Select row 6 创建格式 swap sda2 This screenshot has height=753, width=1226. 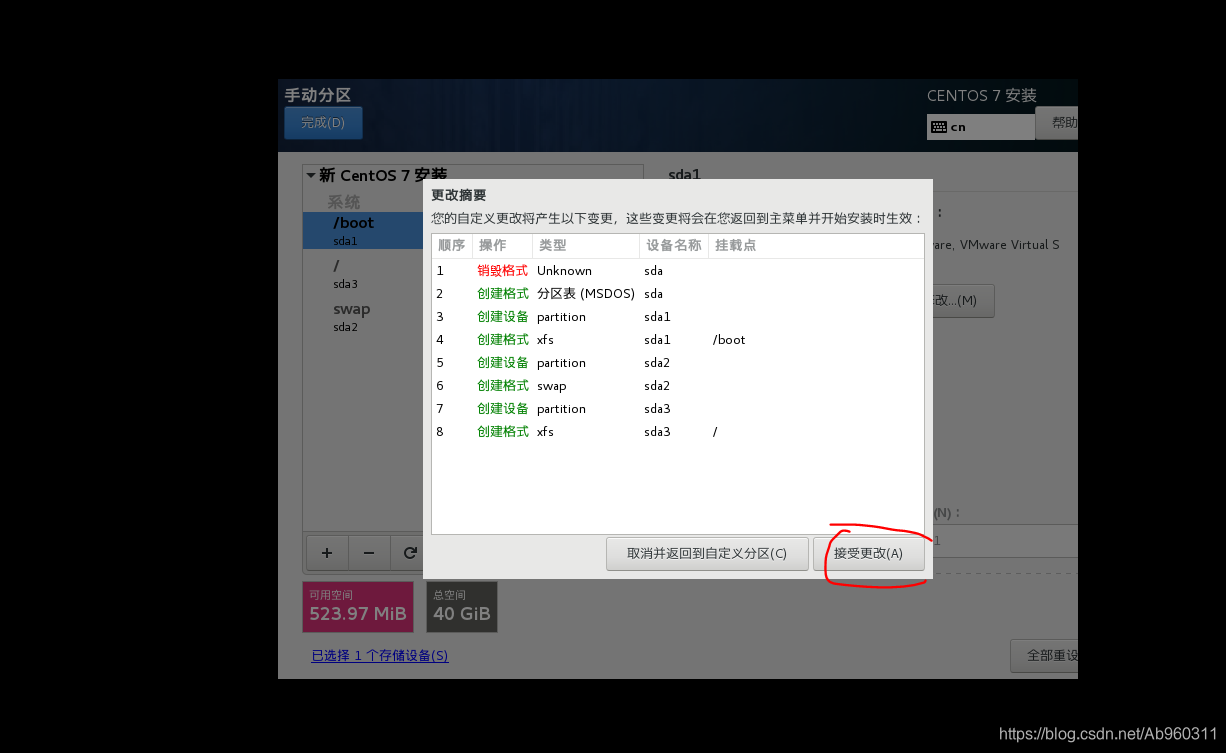pos(678,386)
